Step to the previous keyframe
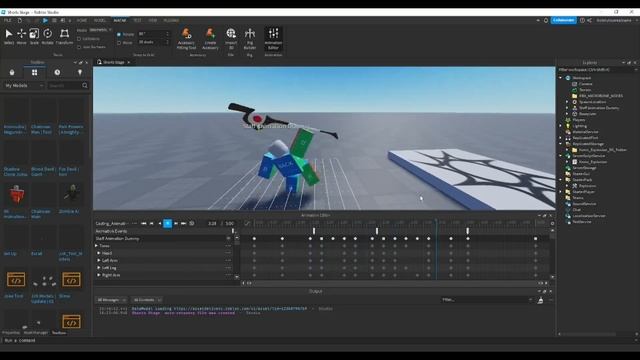The width and height of the screenshot is (640, 360). coord(152,223)
